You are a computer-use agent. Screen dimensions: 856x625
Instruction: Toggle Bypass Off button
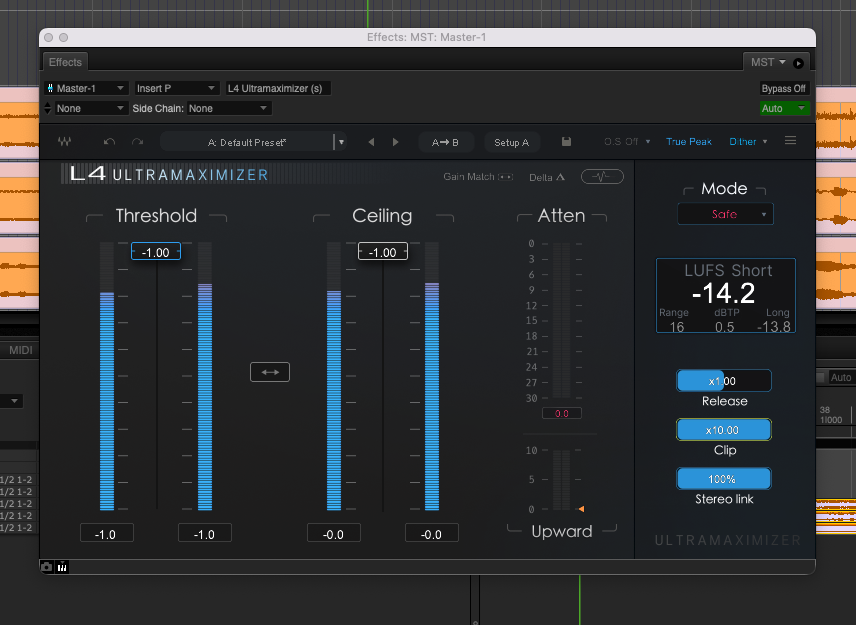pos(783,88)
